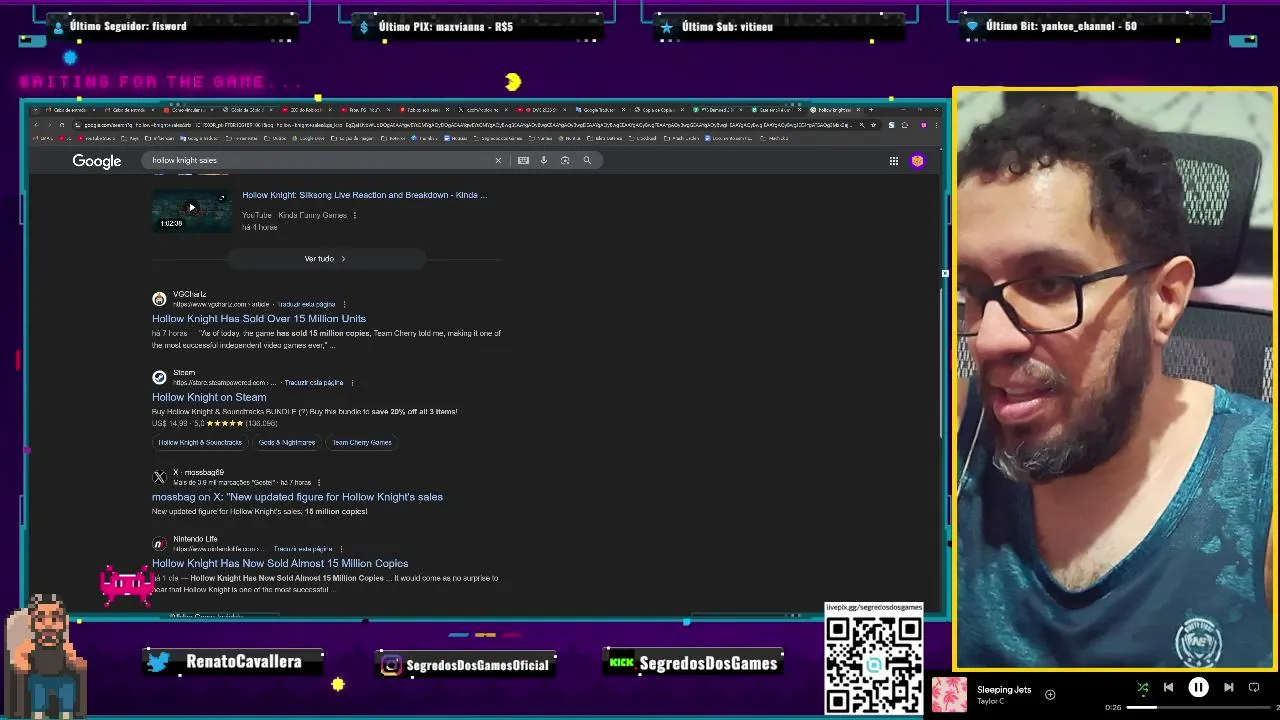Viewport: 1280px width, 720px height.
Task: Click Team Cherry Games chip
Action: [362, 442]
